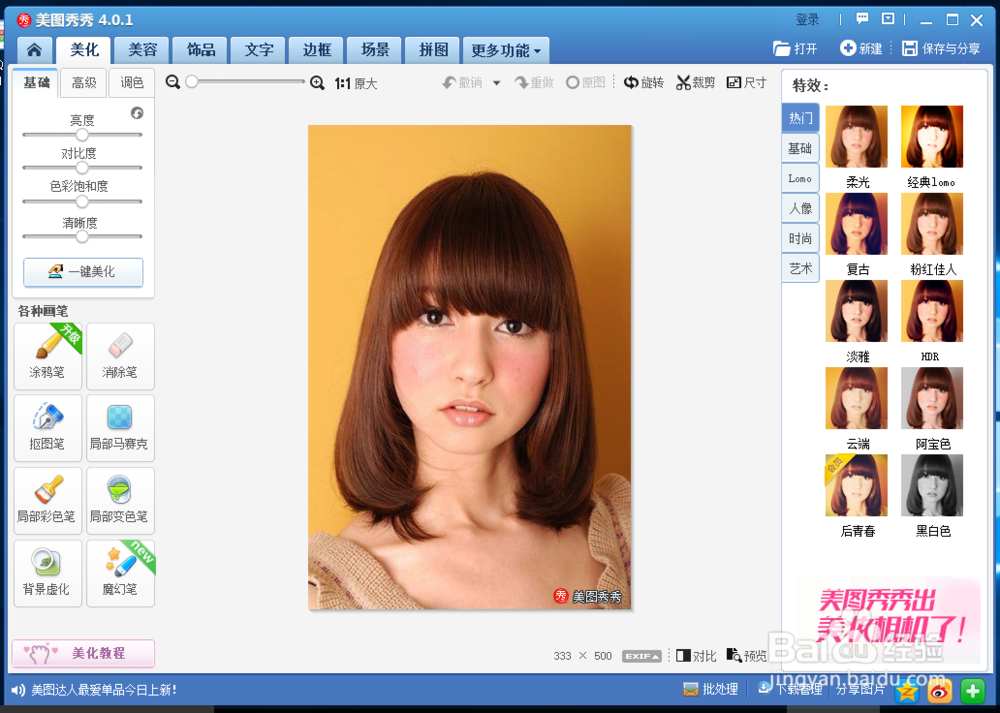The height and width of the screenshot is (713, 1000).
Task: Switch to the 饰品 tab
Action: point(201,50)
